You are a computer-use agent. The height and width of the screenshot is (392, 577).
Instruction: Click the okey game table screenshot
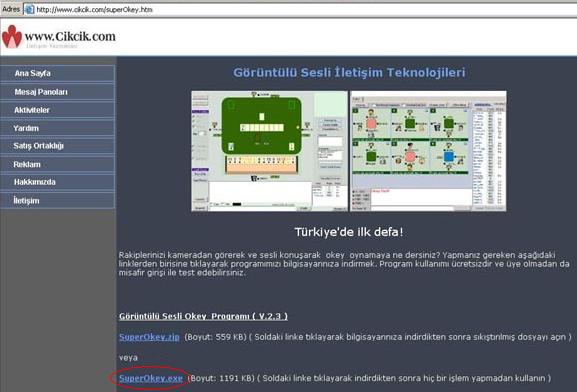[269, 151]
